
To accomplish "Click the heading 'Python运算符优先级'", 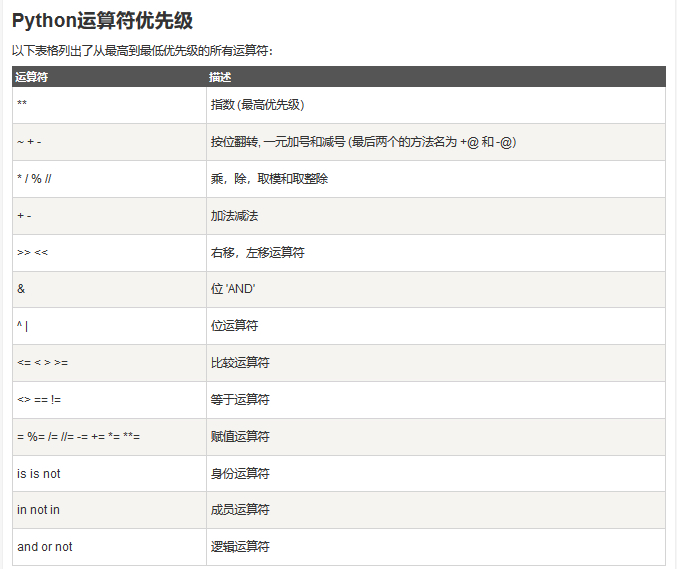I will tap(102, 20).
